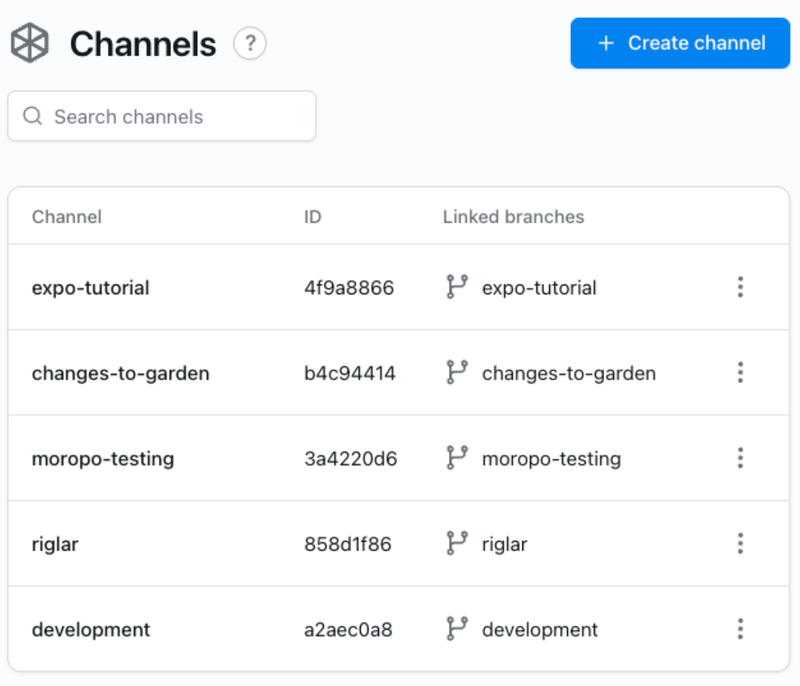Open the changes-to-garden channel
This screenshot has height=686, width=800.
(121, 373)
